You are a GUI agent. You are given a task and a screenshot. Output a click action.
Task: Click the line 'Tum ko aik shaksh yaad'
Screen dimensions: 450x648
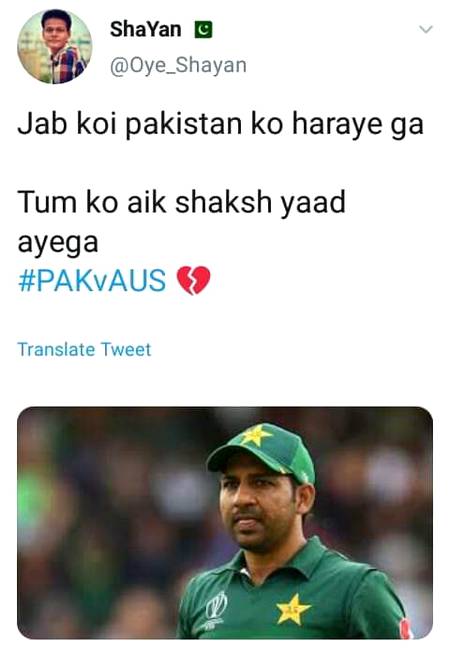pos(181,202)
